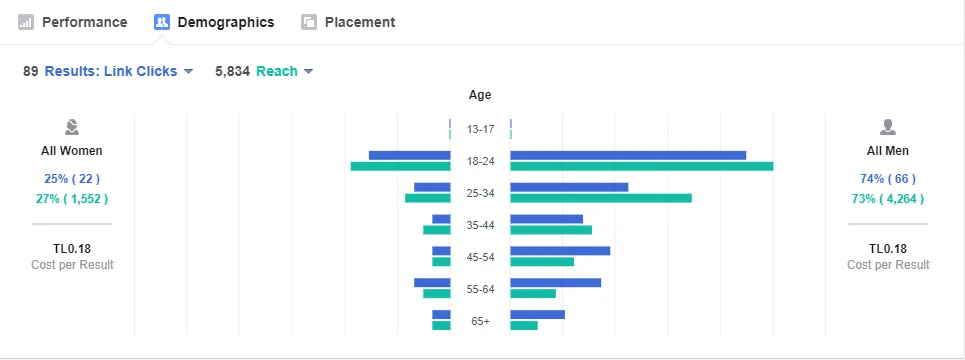The image size is (965, 360).
Task: Expand the Results: Link Clicks dropdown arrow
Action: (x=188, y=71)
